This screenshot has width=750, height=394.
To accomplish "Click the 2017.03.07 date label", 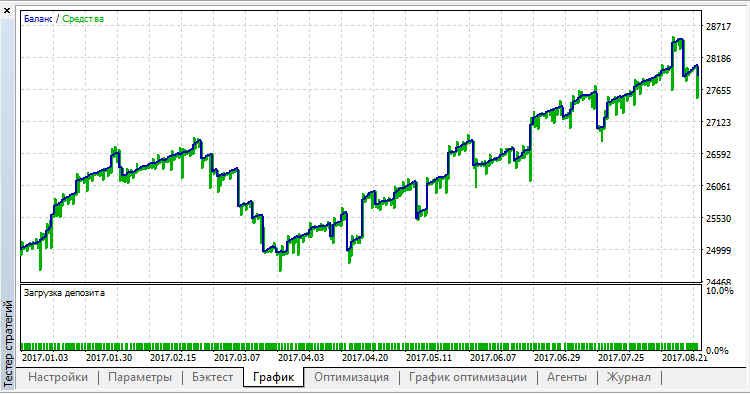I will 237,357.
